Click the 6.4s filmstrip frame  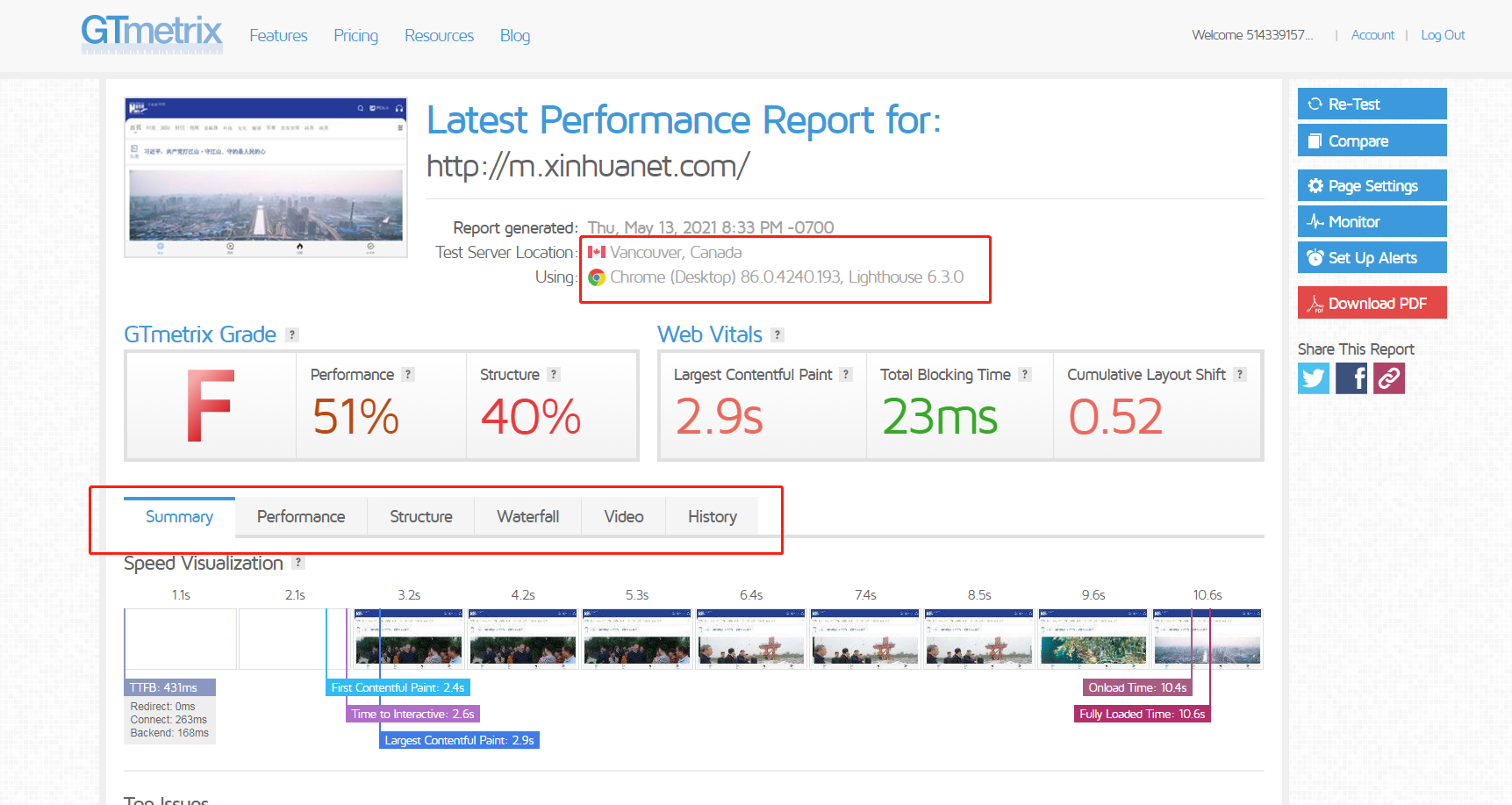pos(750,639)
